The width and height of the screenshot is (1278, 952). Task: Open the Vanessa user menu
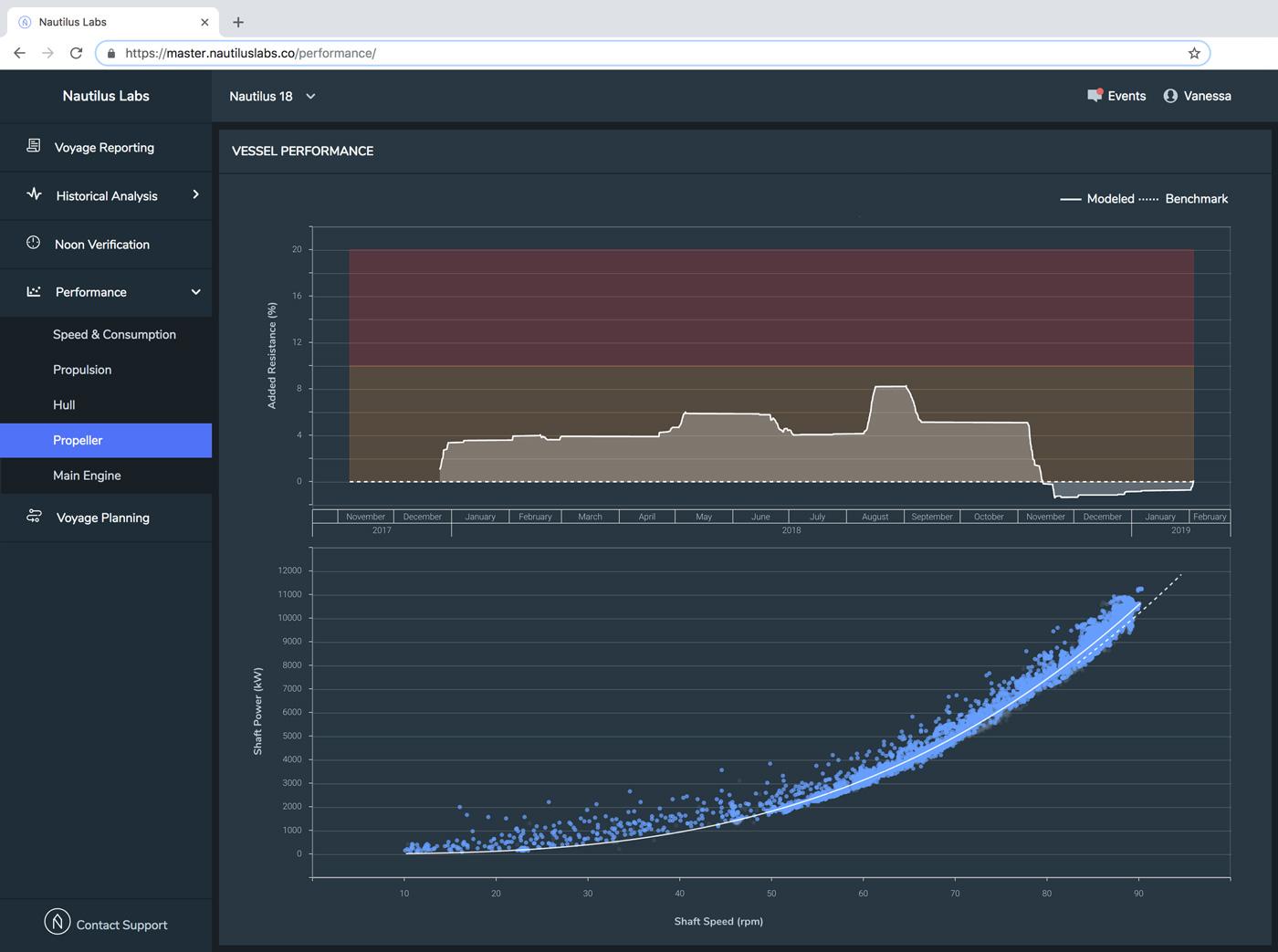[1198, 96]
